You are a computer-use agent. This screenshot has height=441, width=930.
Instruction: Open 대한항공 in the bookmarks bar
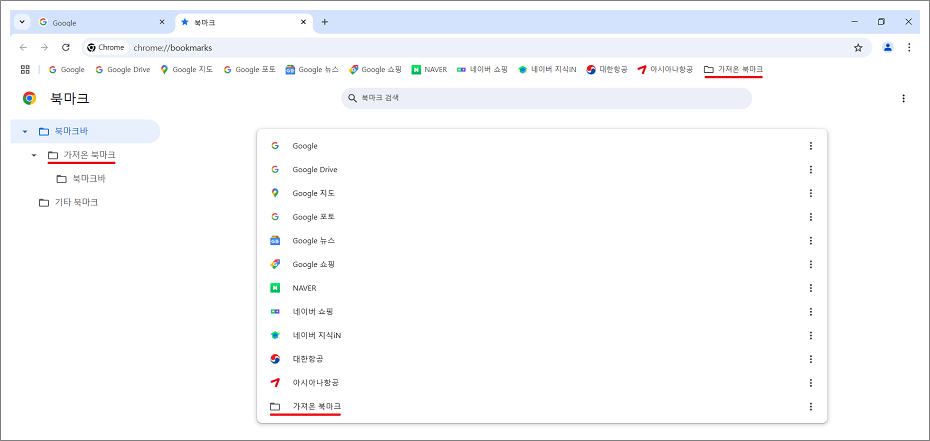607,69
